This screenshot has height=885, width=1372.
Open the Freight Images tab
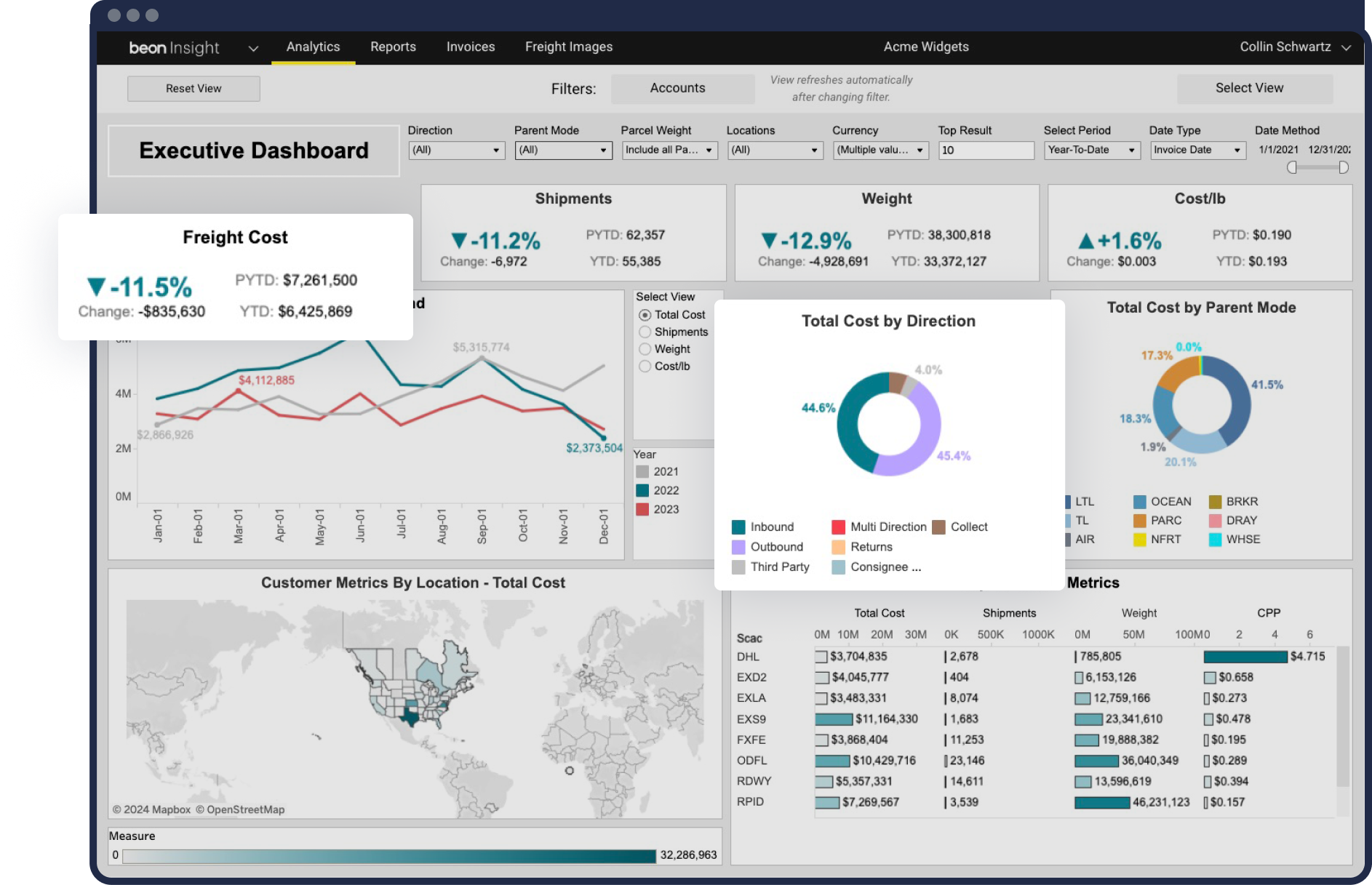(569, 47)
